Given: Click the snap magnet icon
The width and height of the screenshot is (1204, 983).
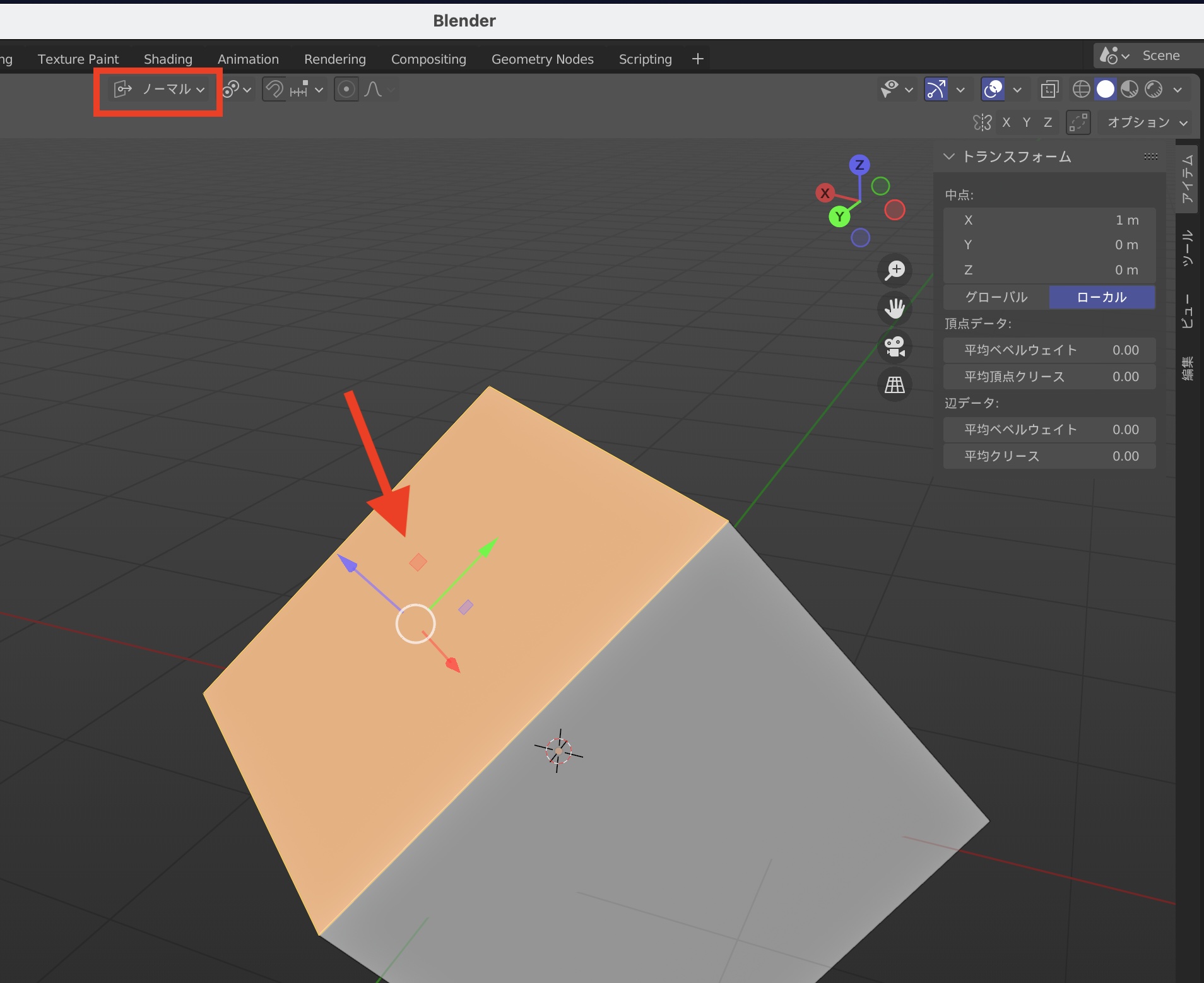Looking at the screenshot, I should [x=274, y=90].
